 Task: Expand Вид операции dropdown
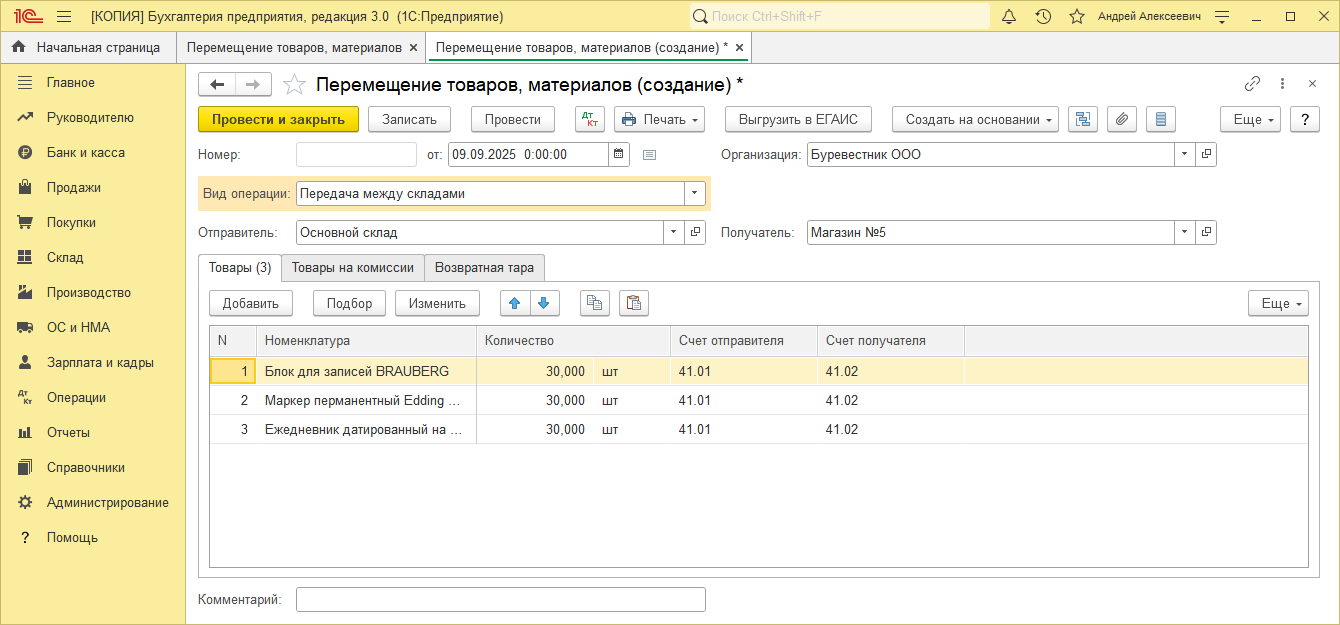coord(695,193)
